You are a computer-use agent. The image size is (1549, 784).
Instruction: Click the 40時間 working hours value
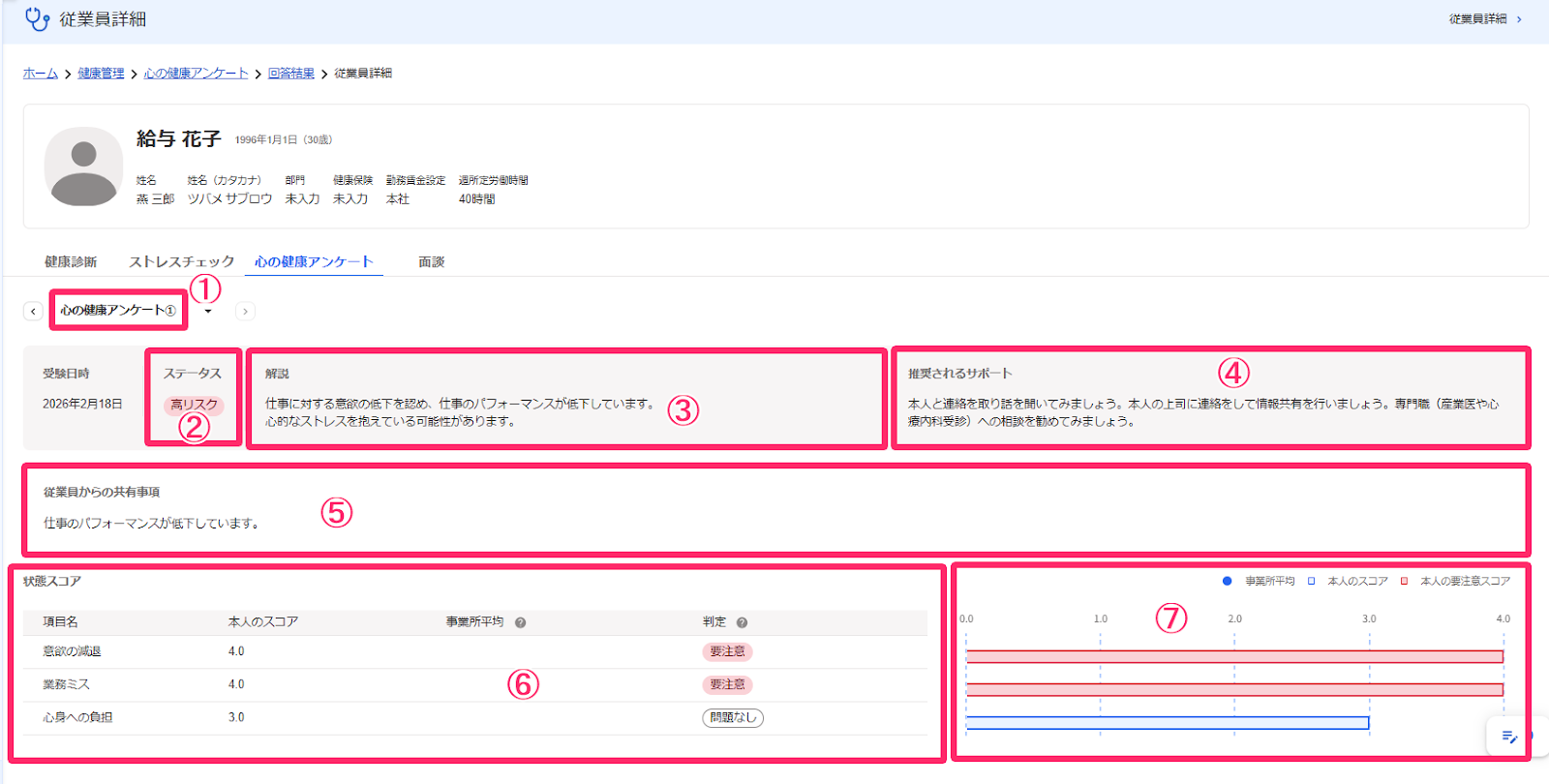476,198
